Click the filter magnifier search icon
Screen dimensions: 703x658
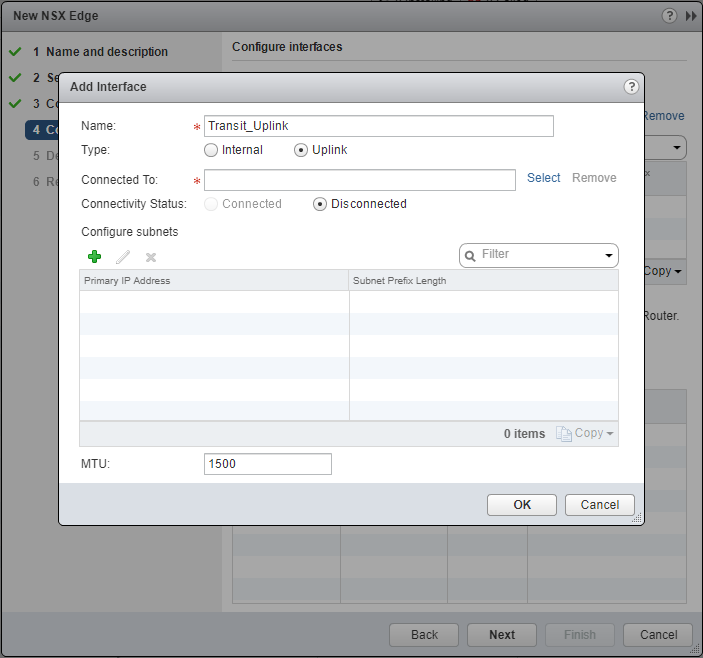tap(469, 256)
